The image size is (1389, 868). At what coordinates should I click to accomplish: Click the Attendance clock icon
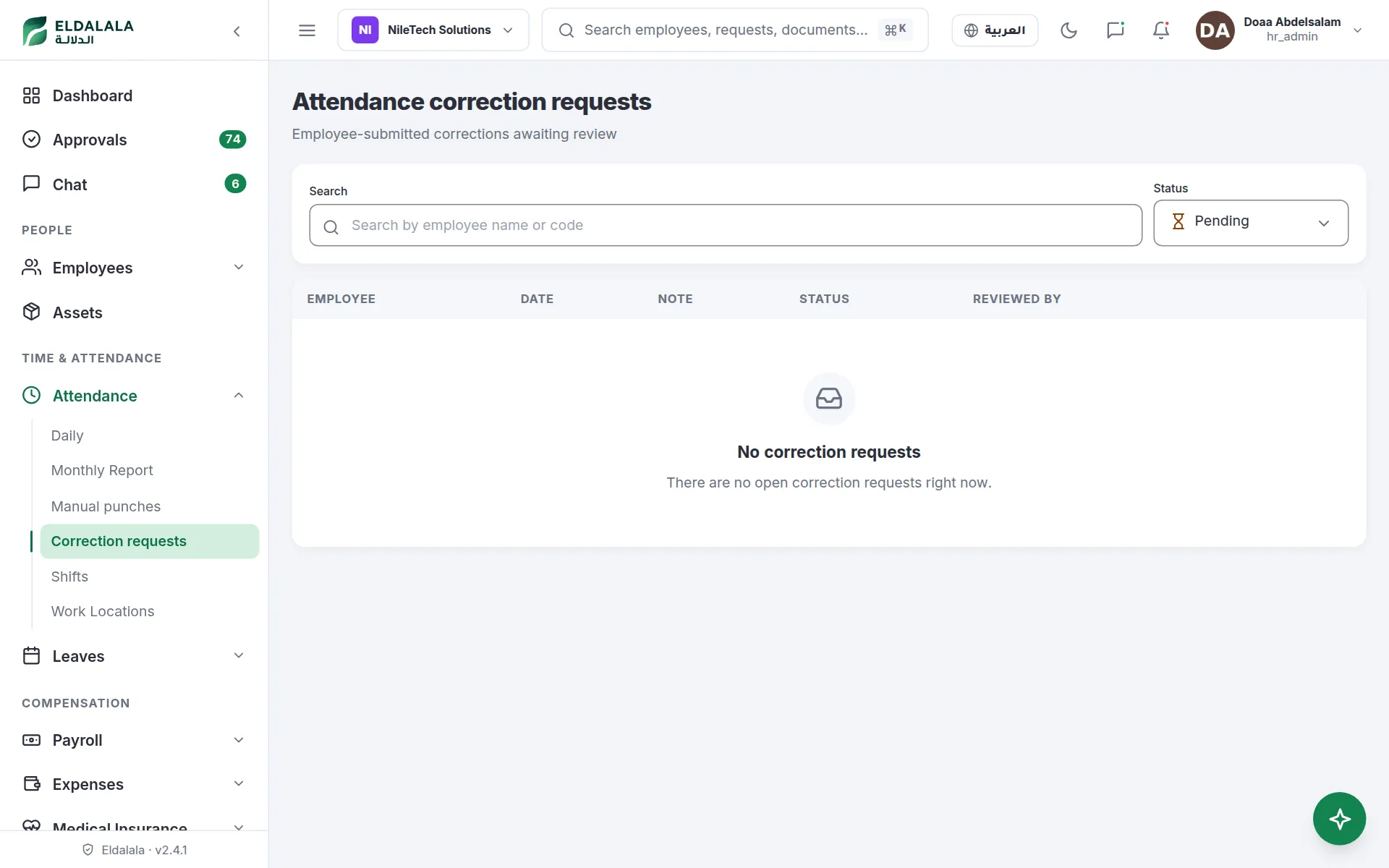click(x=31, y=395)
